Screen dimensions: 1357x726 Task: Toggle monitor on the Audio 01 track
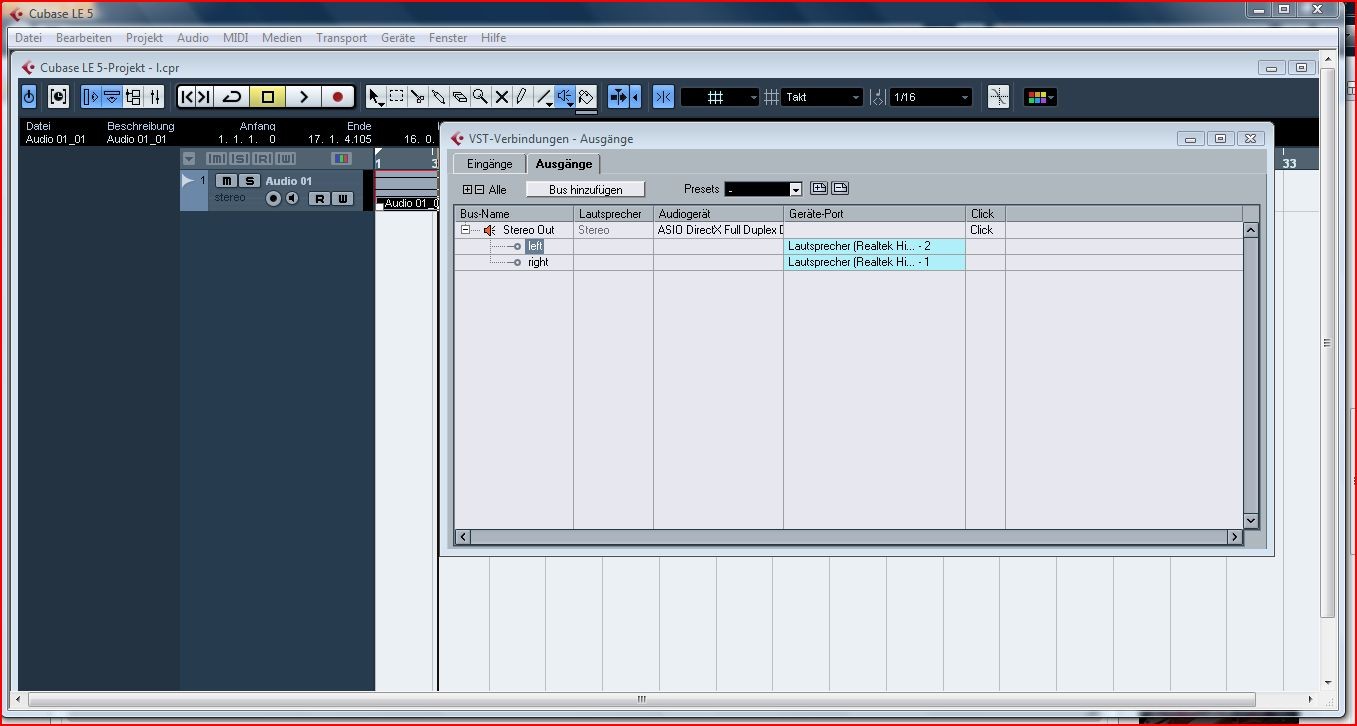tap(291, 198)
